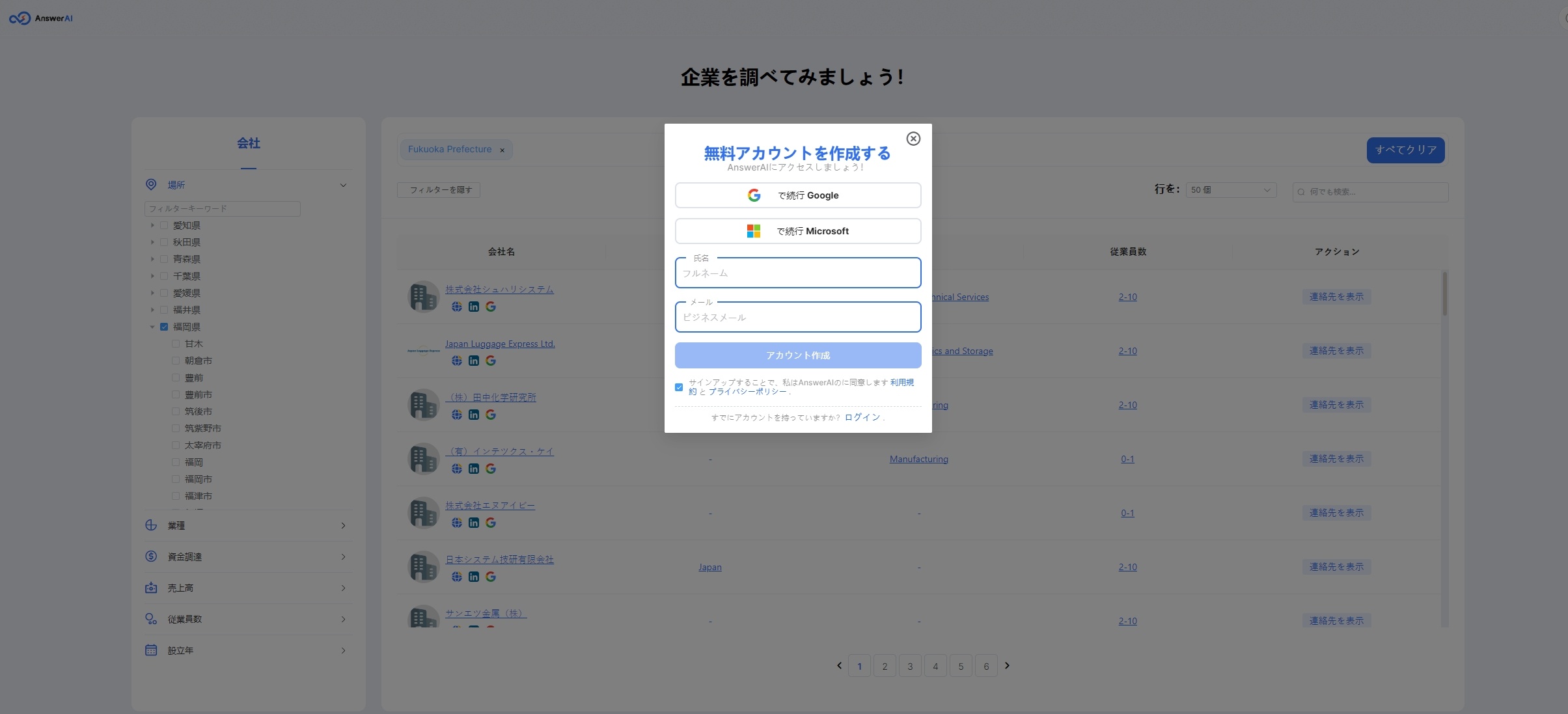Image resolution: width=1568 pixels, height=714 pixels.
Task: Check the 福井県 checkbox
Action: point(164,310)
